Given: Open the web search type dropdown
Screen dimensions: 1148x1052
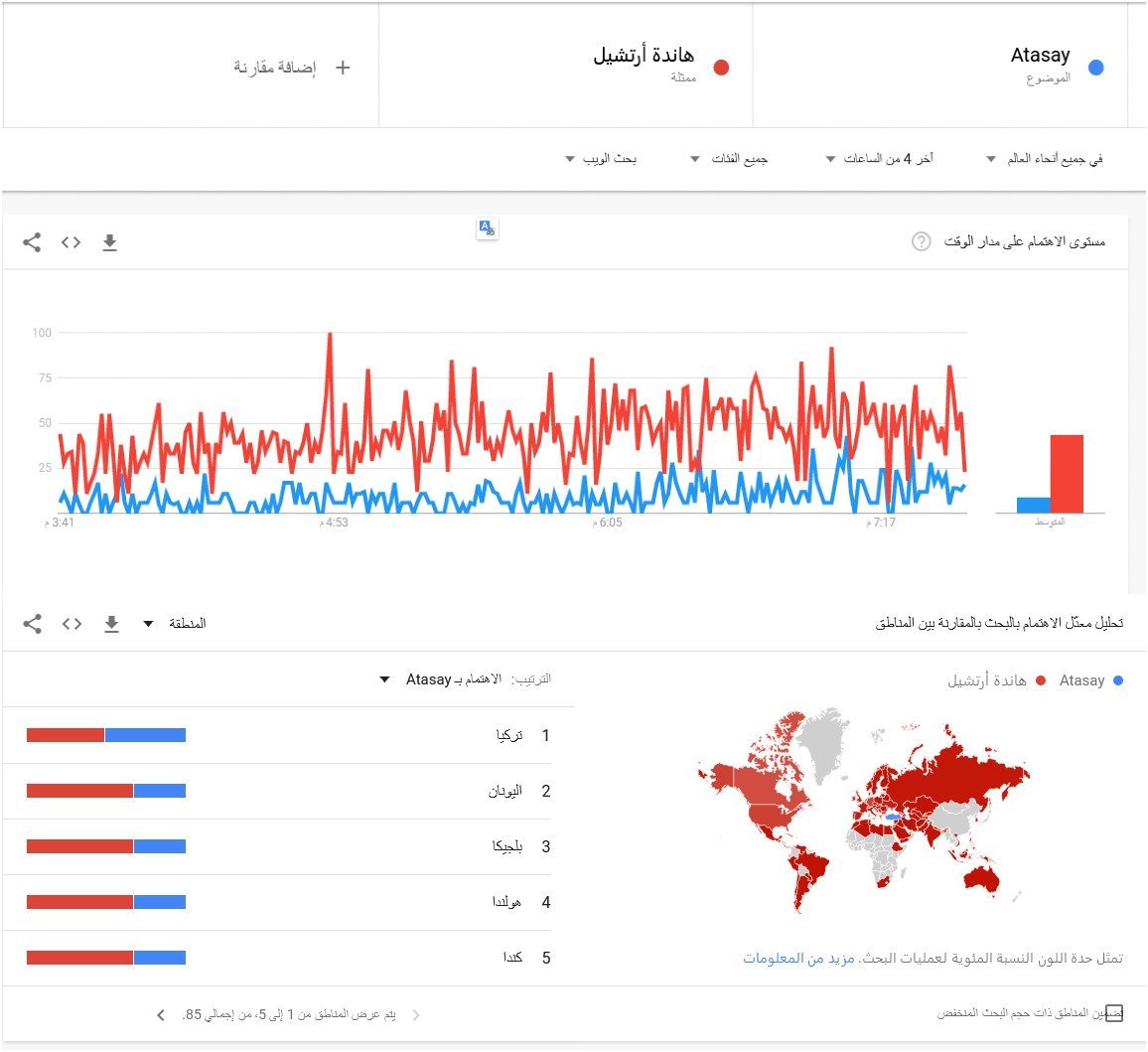Looking at the screenshot, I should pyautogui.click(x=600, y=159).
